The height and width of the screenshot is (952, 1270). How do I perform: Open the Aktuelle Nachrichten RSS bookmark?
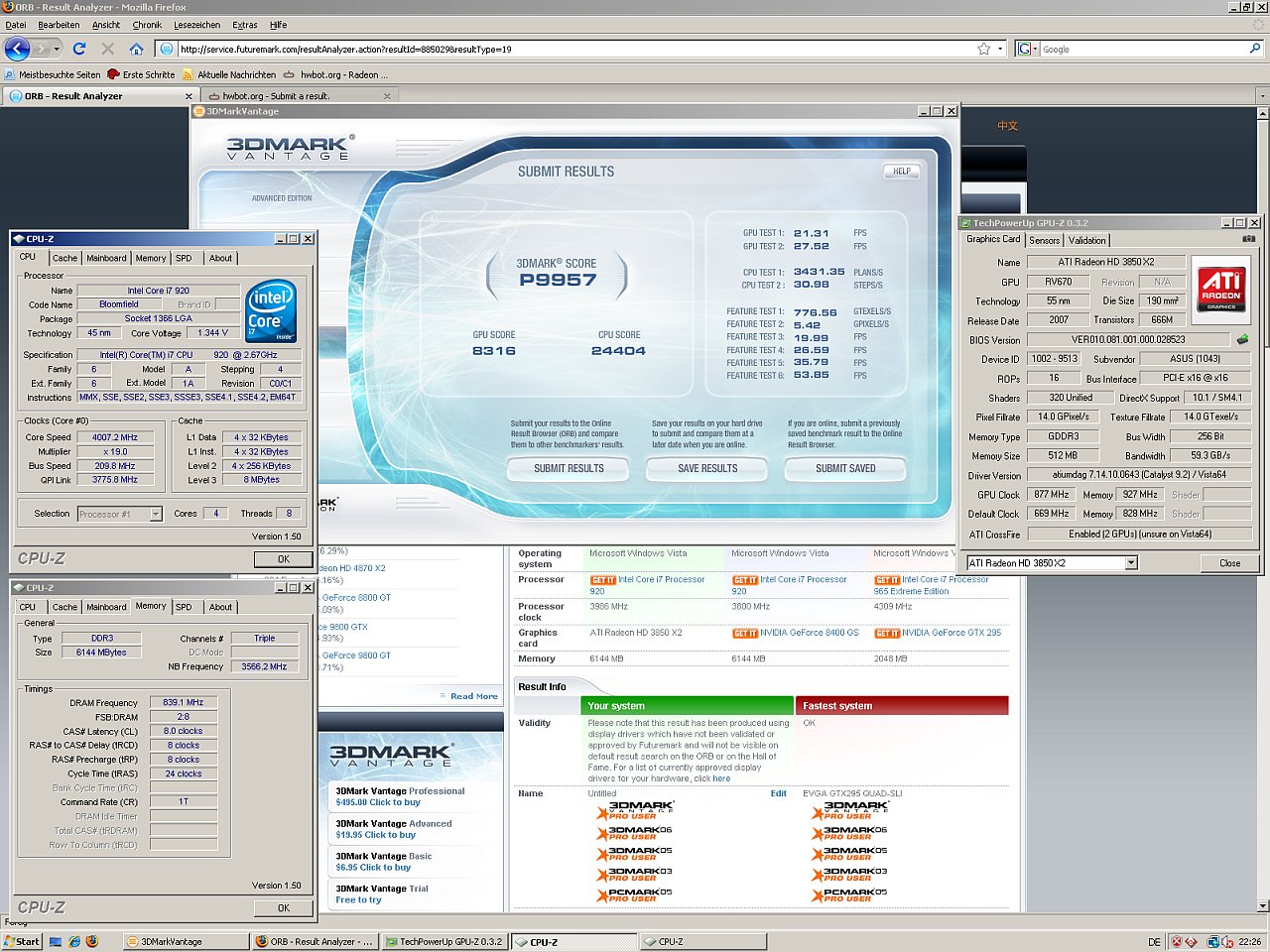pos(229,74)
